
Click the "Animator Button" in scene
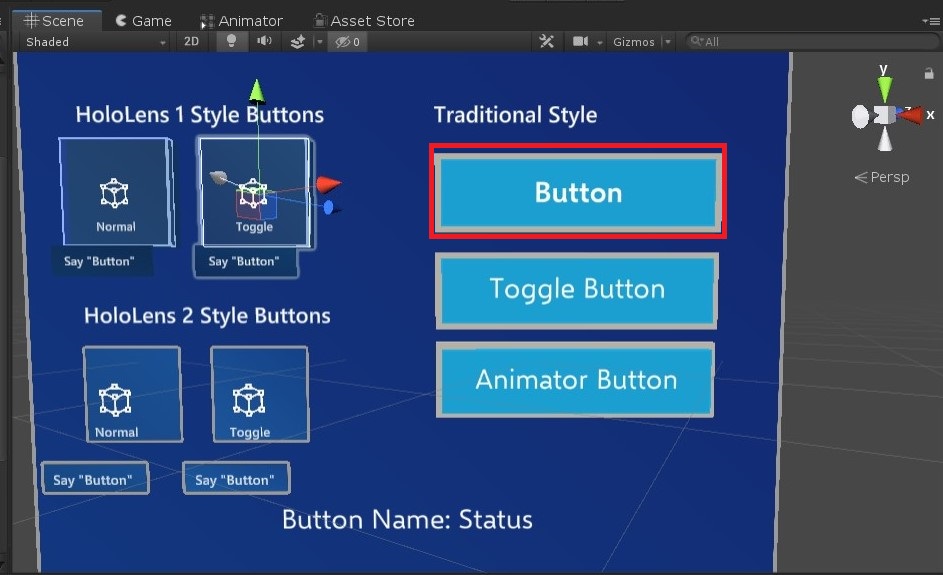coord(576,380)
